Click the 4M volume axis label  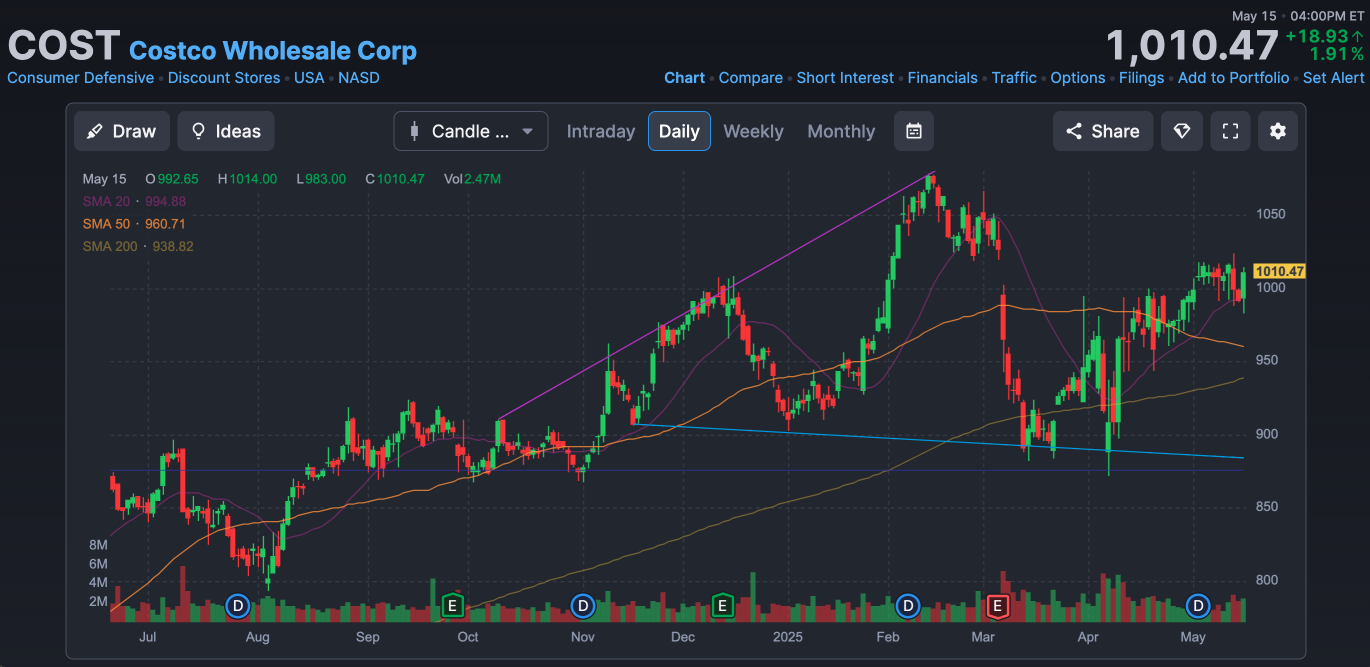[98, 583]
